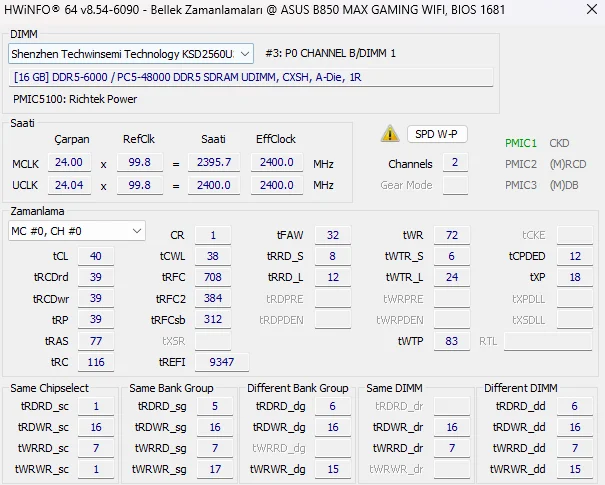Click the tXP value 18
605x485 pixels.
(x=575, y=277)
